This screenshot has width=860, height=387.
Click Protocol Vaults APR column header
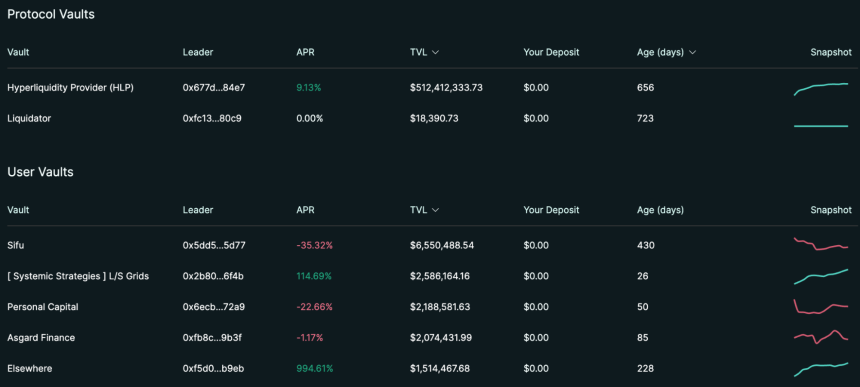click(305, 53)
